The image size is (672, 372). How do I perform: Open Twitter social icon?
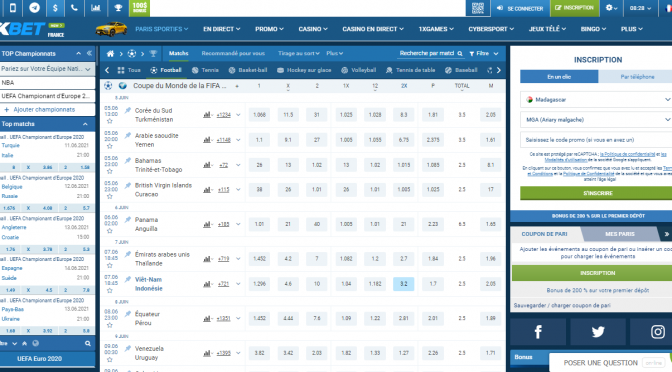598,332
